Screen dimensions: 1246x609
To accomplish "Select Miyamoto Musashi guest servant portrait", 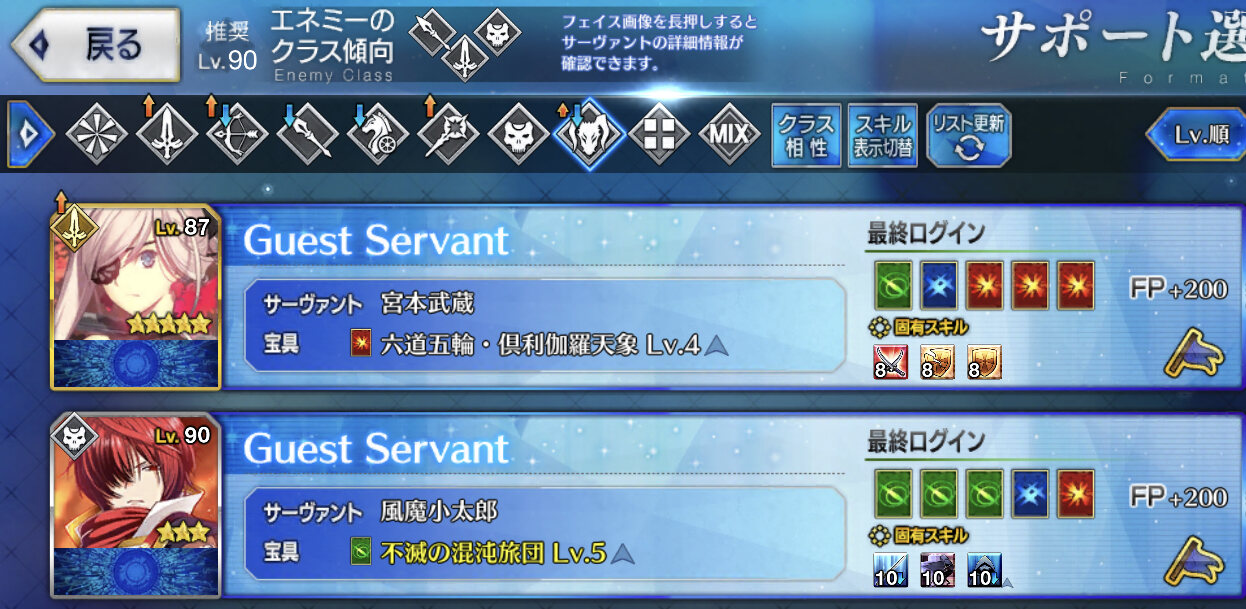I will 135,298.
